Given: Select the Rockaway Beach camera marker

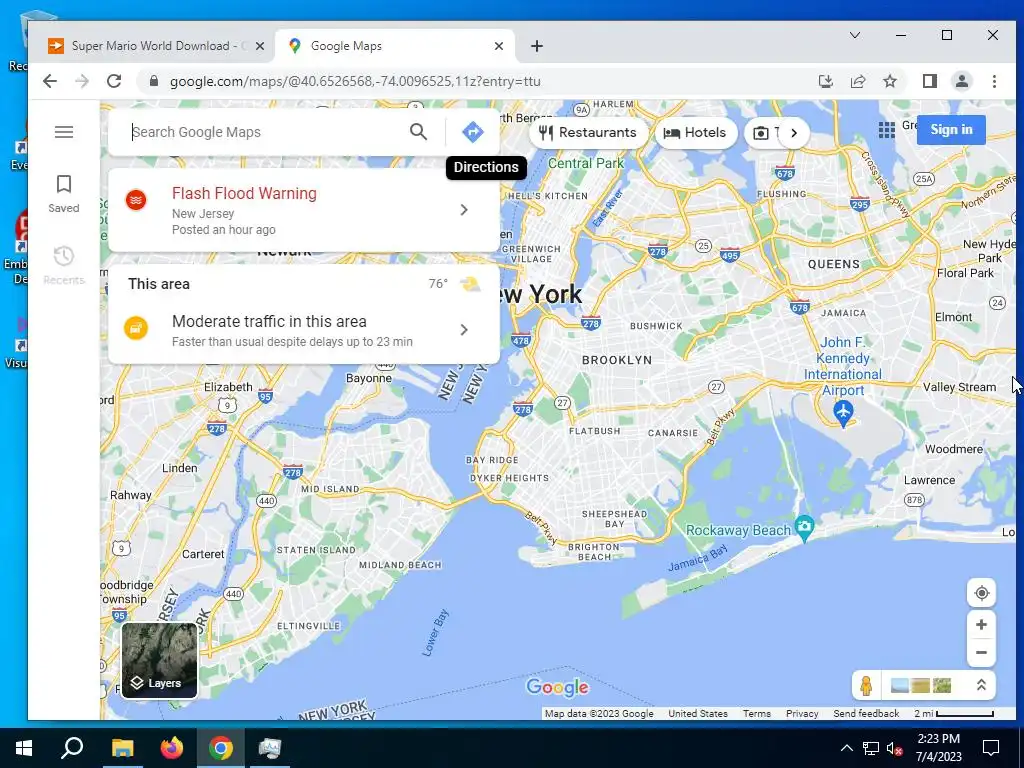Looking at the screenshot, I should click(805, 528).
